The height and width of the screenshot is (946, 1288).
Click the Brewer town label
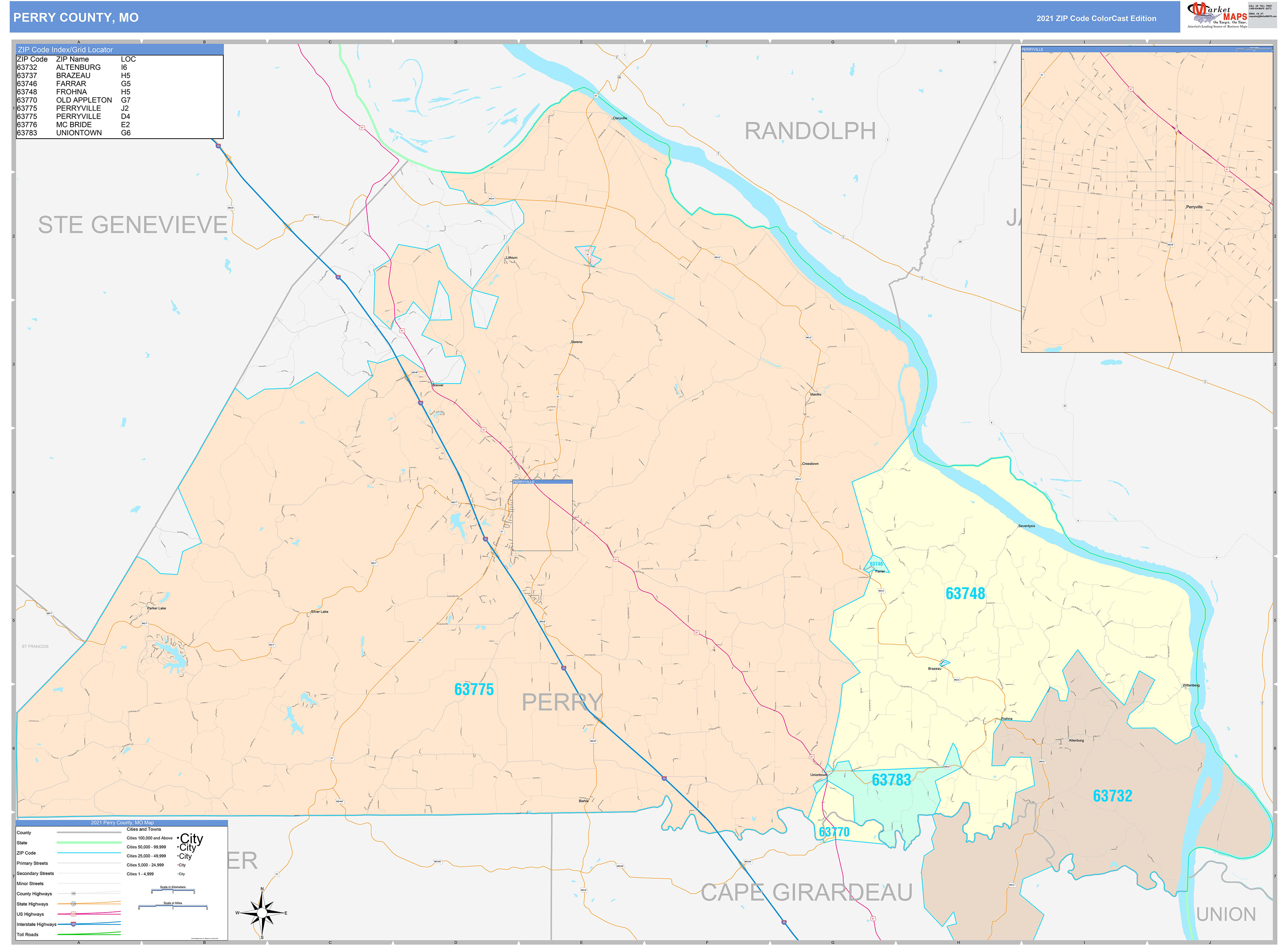tap(437, 385)
